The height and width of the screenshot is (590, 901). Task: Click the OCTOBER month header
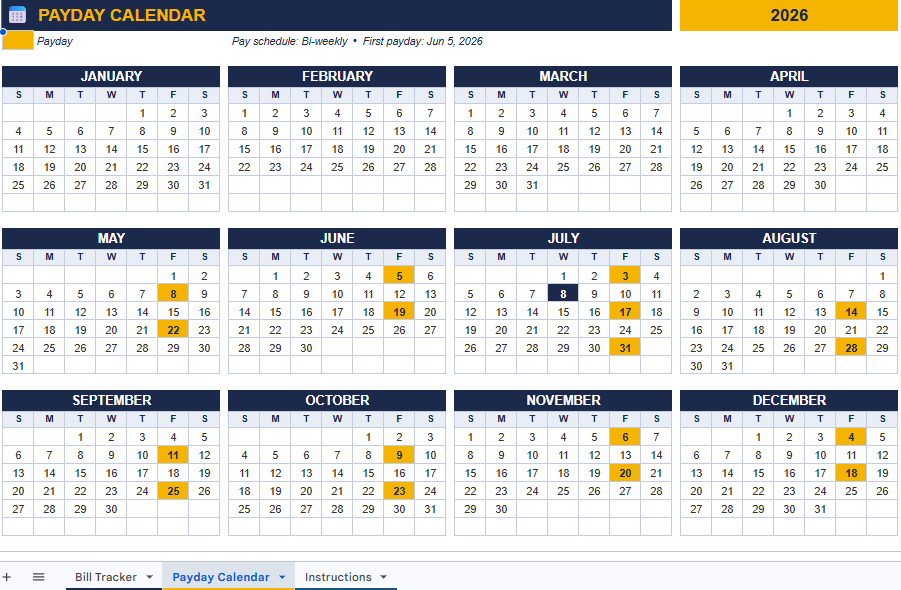coord(337,400)
